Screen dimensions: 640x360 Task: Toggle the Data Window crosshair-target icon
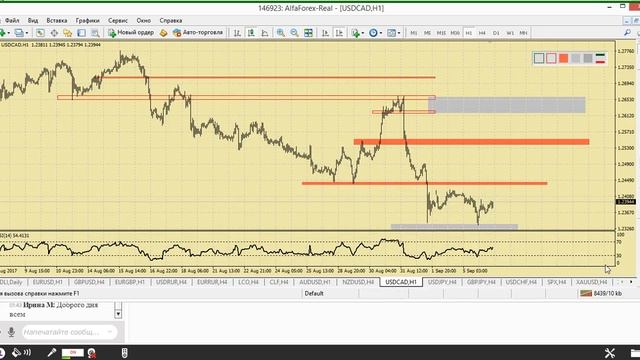54,33
